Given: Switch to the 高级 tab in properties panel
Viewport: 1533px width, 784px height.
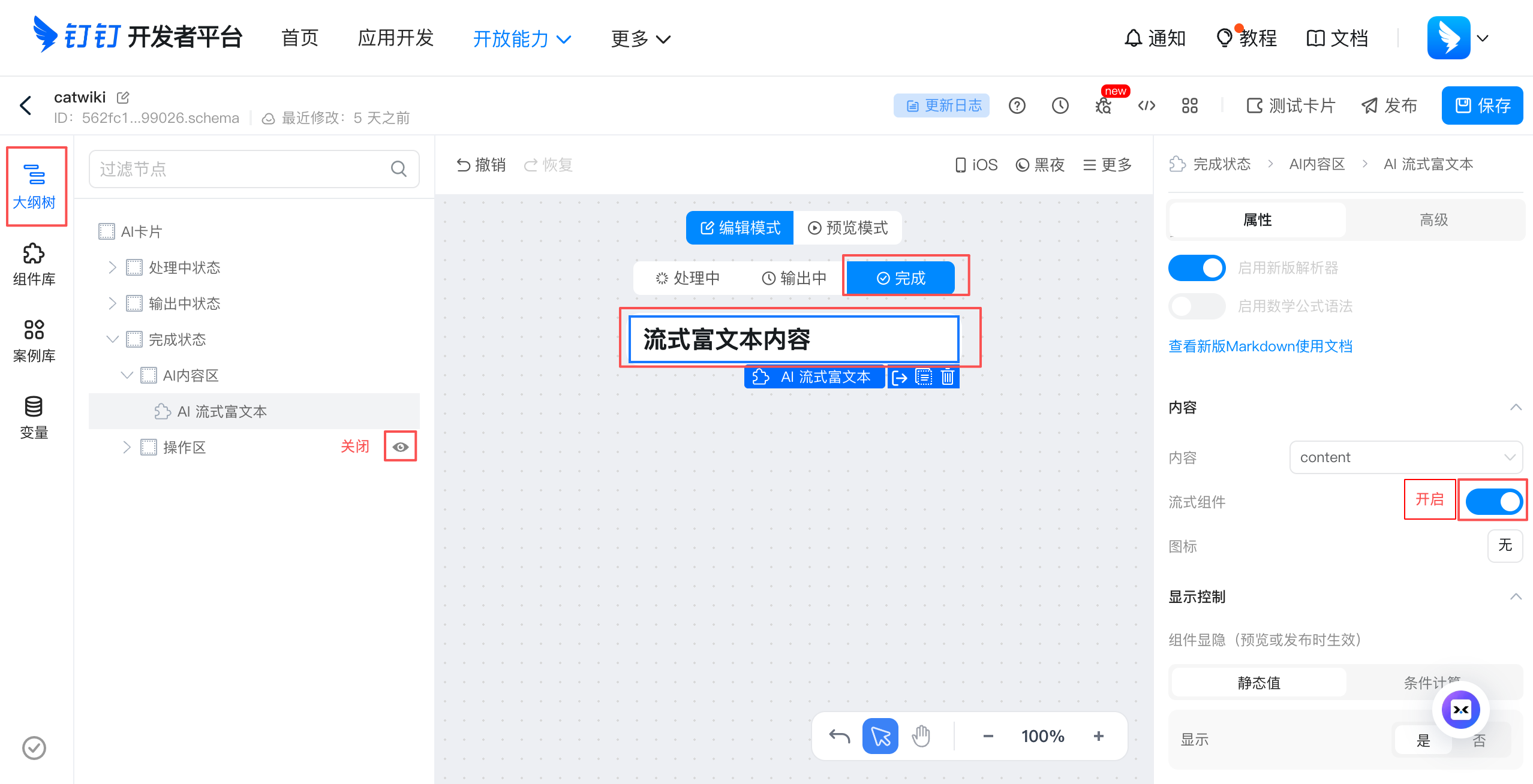Looking at the screenshot, I should 1435,219.
